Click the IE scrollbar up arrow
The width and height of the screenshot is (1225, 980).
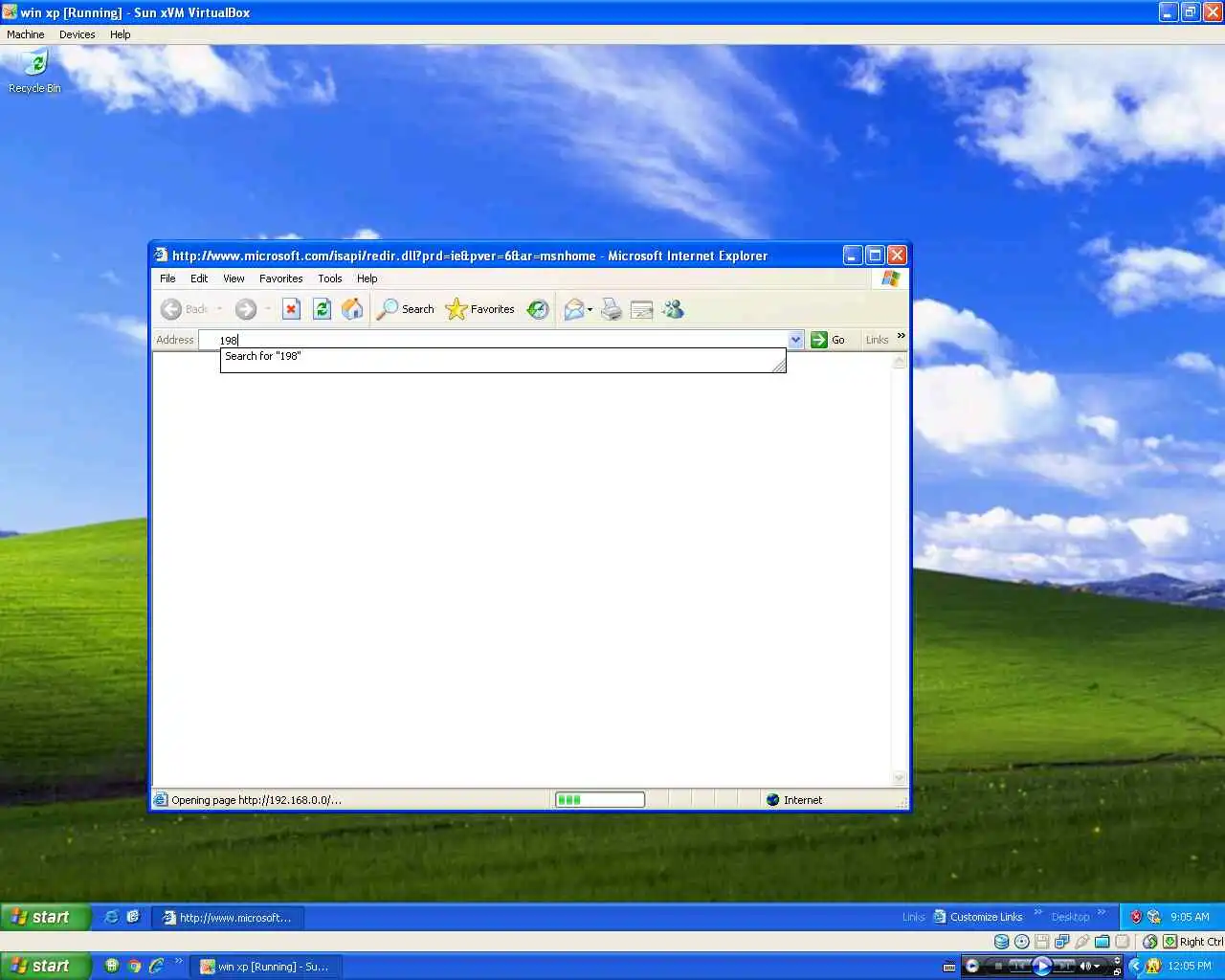[899, 361]
